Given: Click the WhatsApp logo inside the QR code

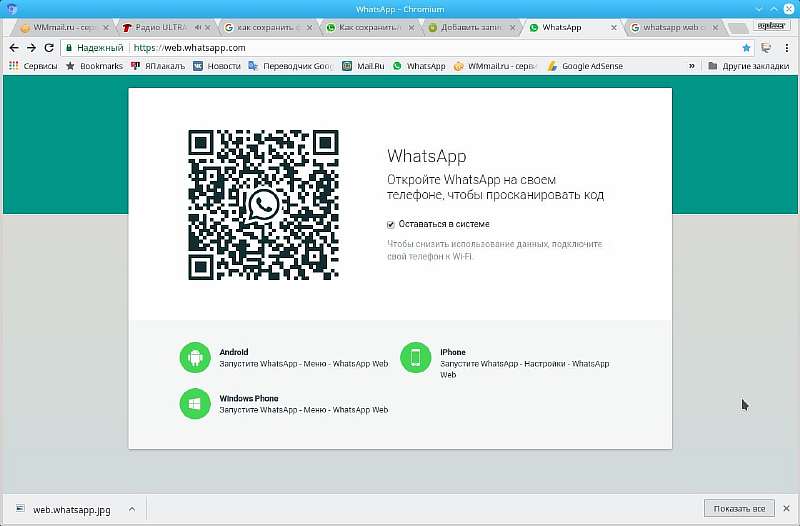Looking at the screenshot, I should 263,205.
